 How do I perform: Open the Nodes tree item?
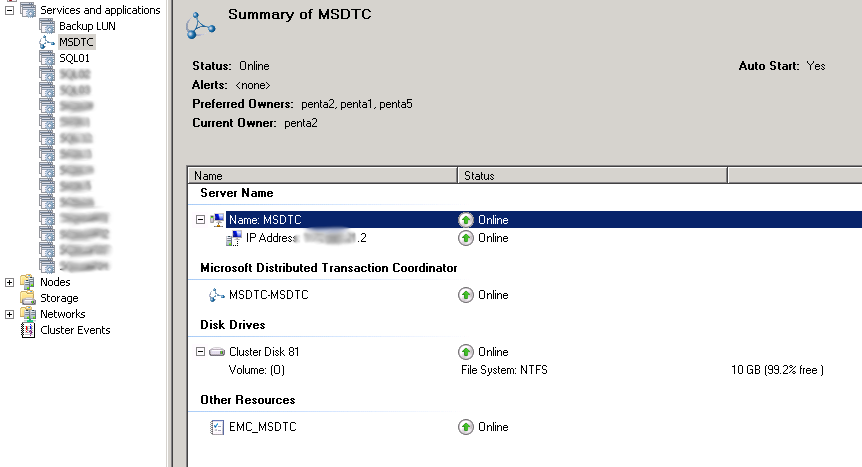coord(55,282)
